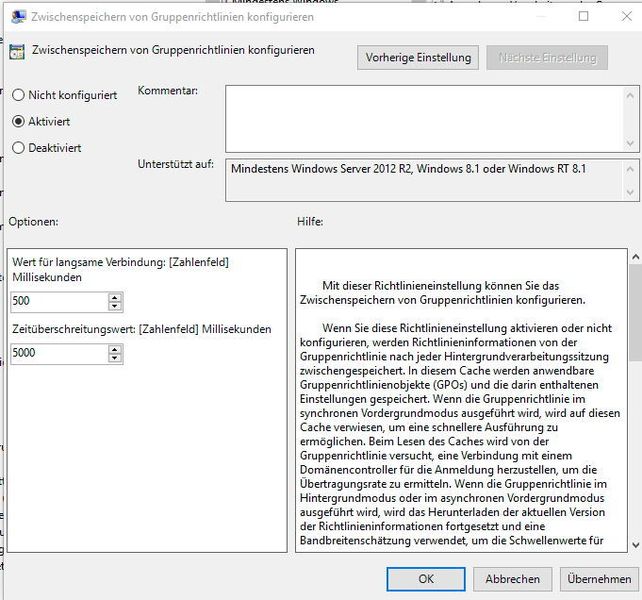This screenshot has height=600, width=642.
Task: Cancel with the Abbrechen button
Action: pos(513,579)
